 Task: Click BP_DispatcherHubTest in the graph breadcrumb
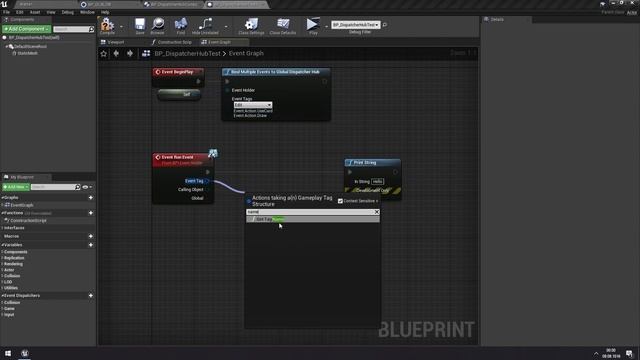(x=187, y=53)
